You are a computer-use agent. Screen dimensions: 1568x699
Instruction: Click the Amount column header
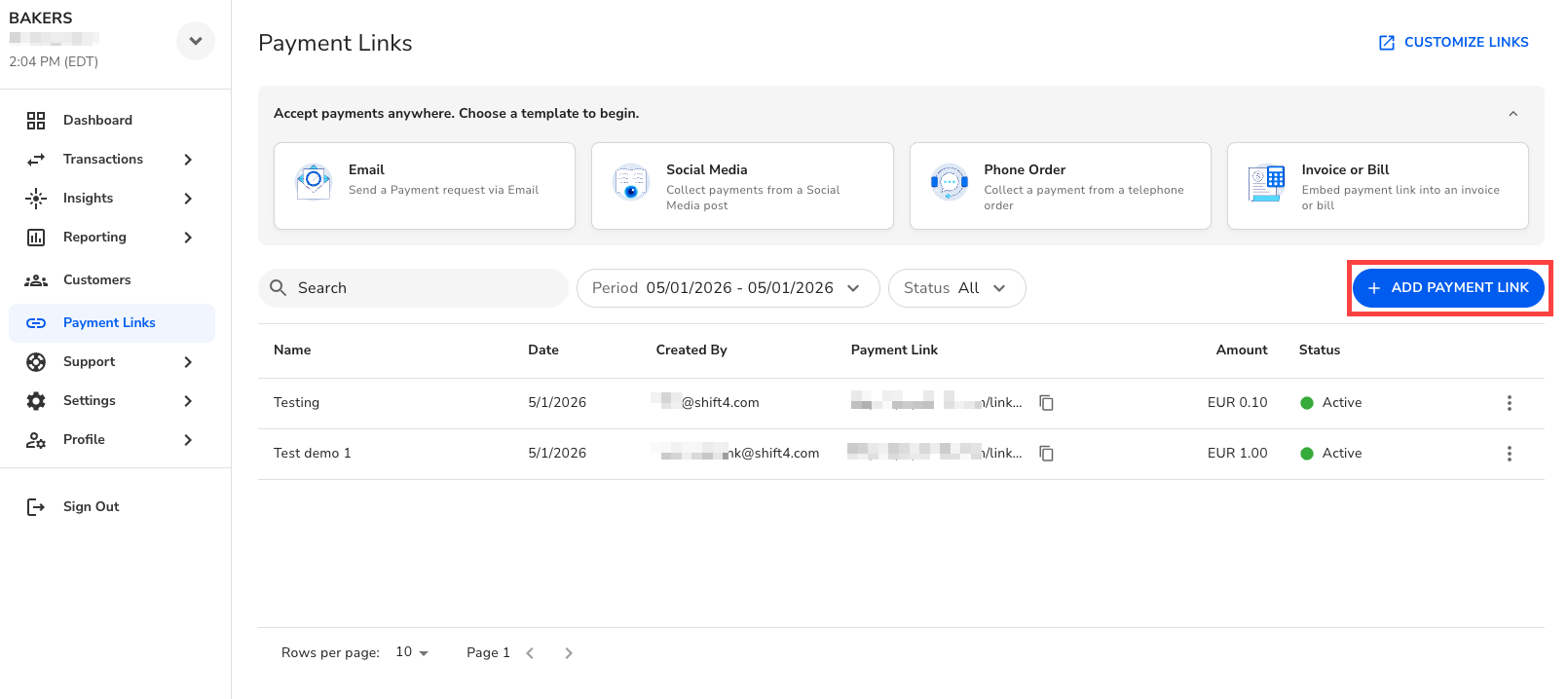1242,350
